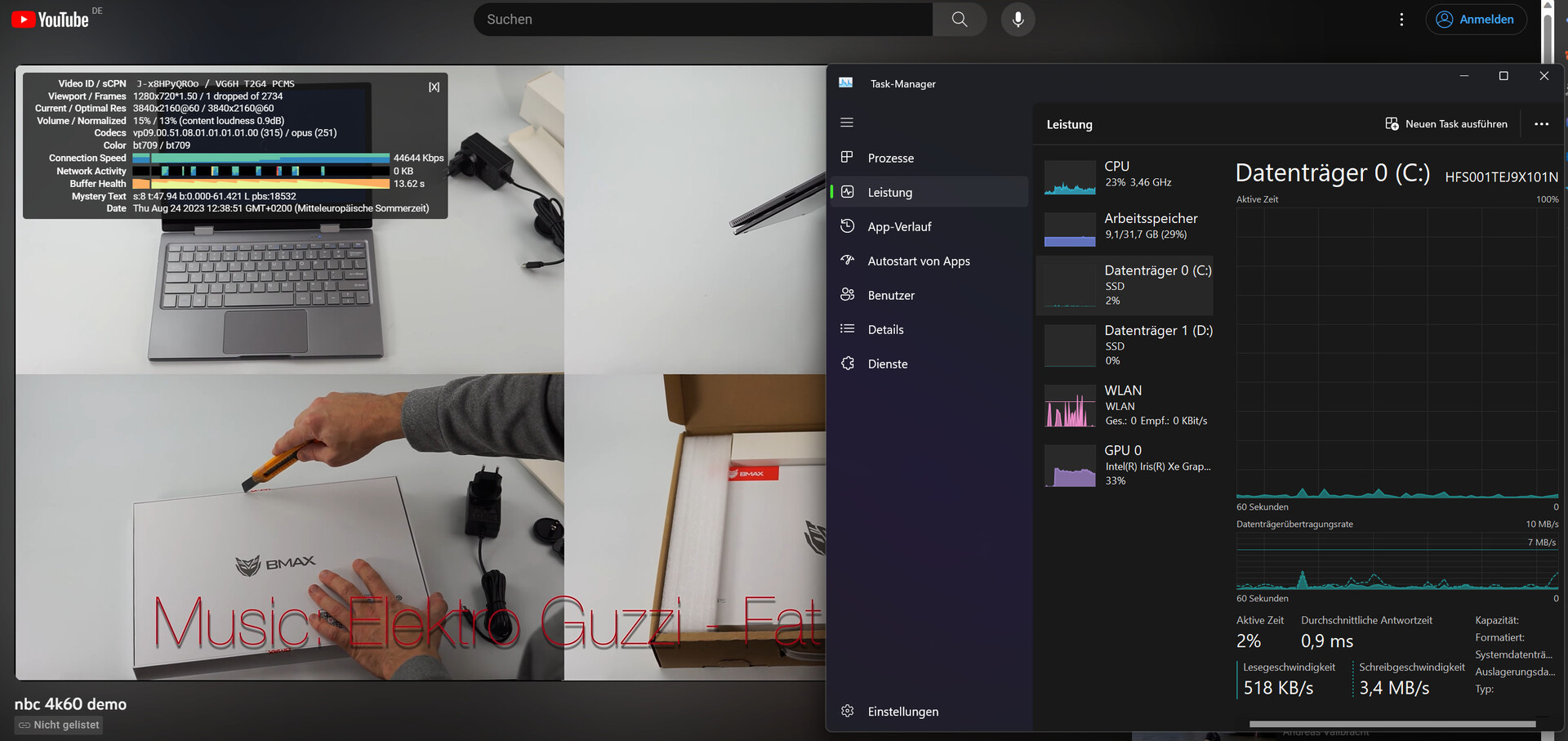Go to the Dienste page
The height and width of the screenshot is (741, 1568).
pyautogui.click(x=929, y=364)
